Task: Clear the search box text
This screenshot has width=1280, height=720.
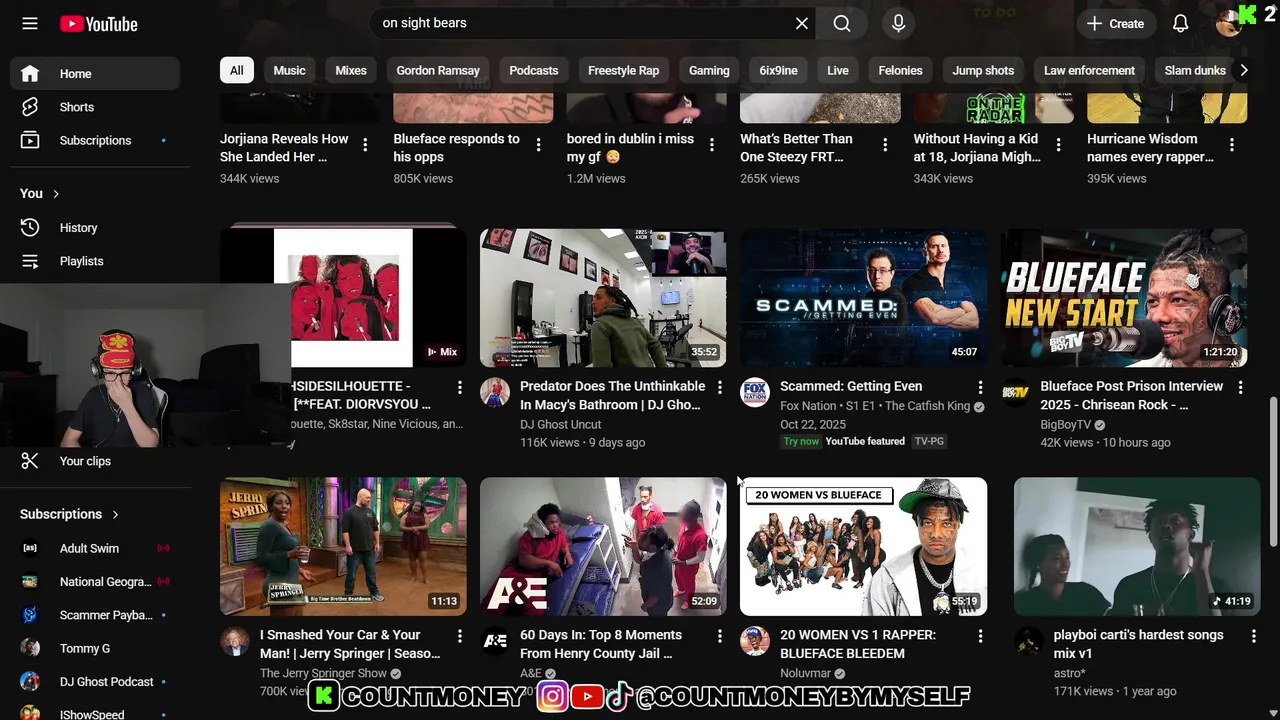Action: click(x=801, y=23)
